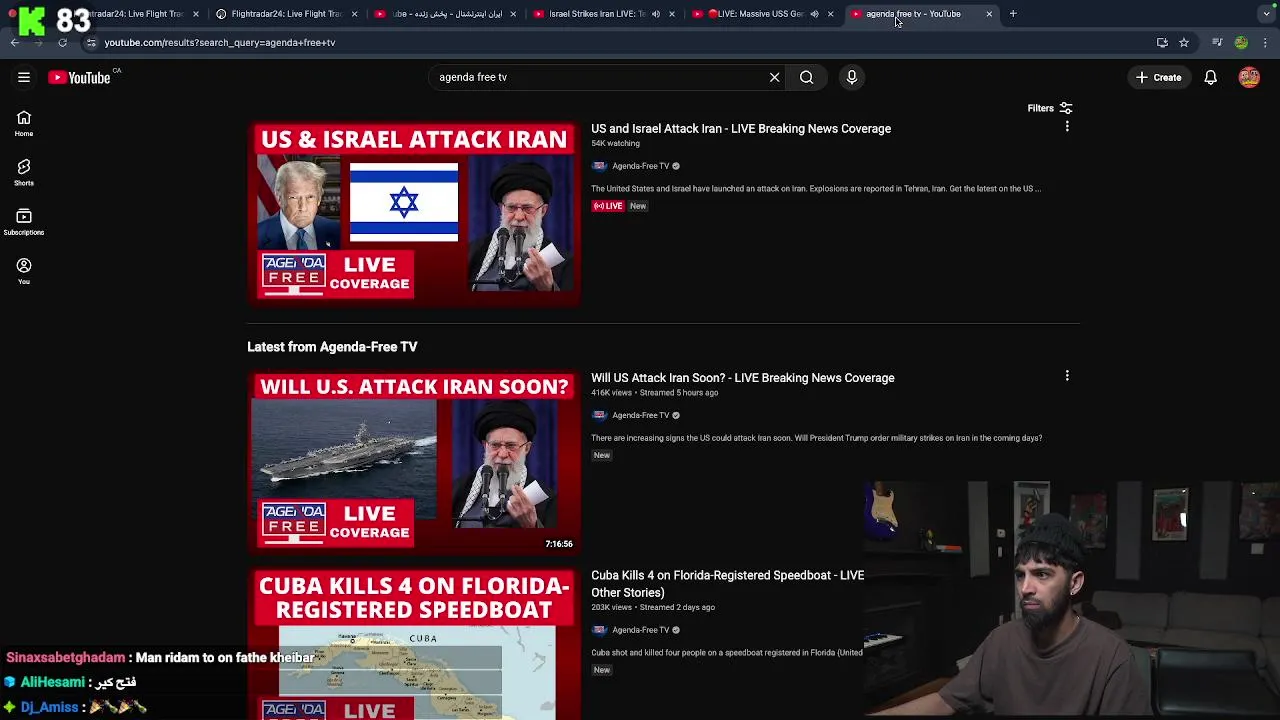The height and width of the screenshot is (720, 1280).
Task: Open 'Cuba Kills 4 on Florida-Registered Speedboat' title
Action: pyautogui.click(x=727, y=583)
